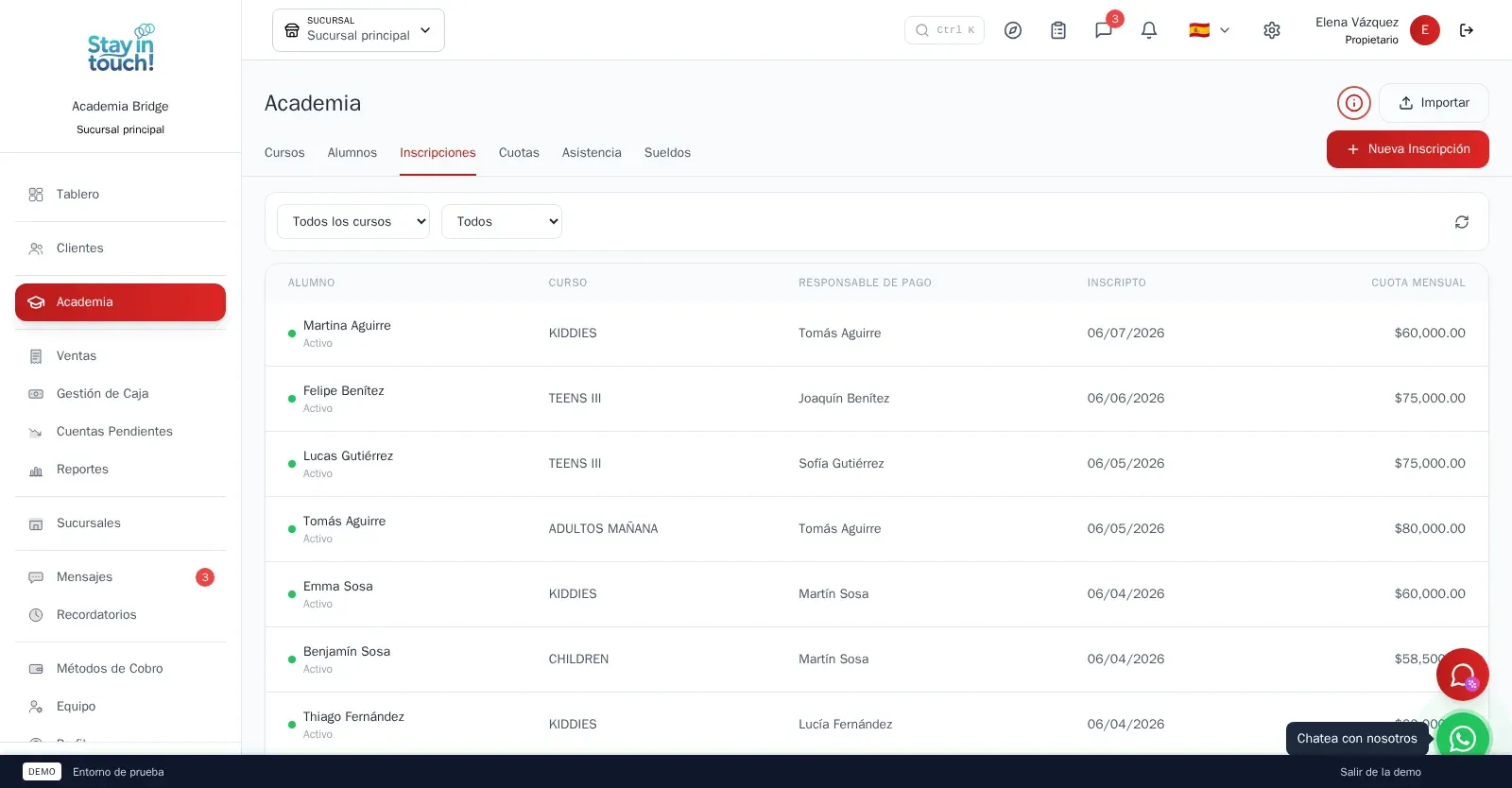Click the Importar button
Viewport: 1512px width, 788px height.
(1434, 103)
